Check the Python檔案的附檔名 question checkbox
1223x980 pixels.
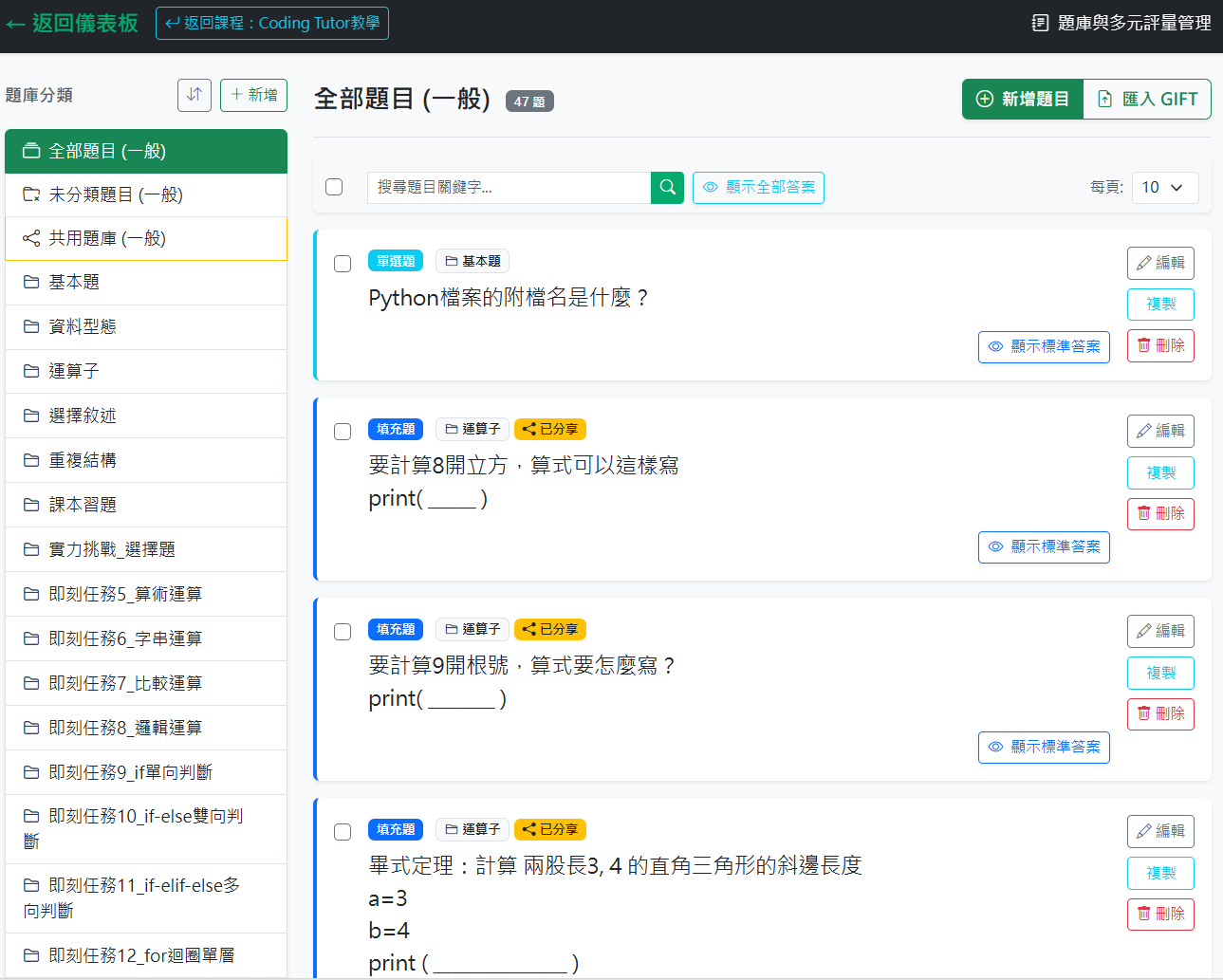343,264
